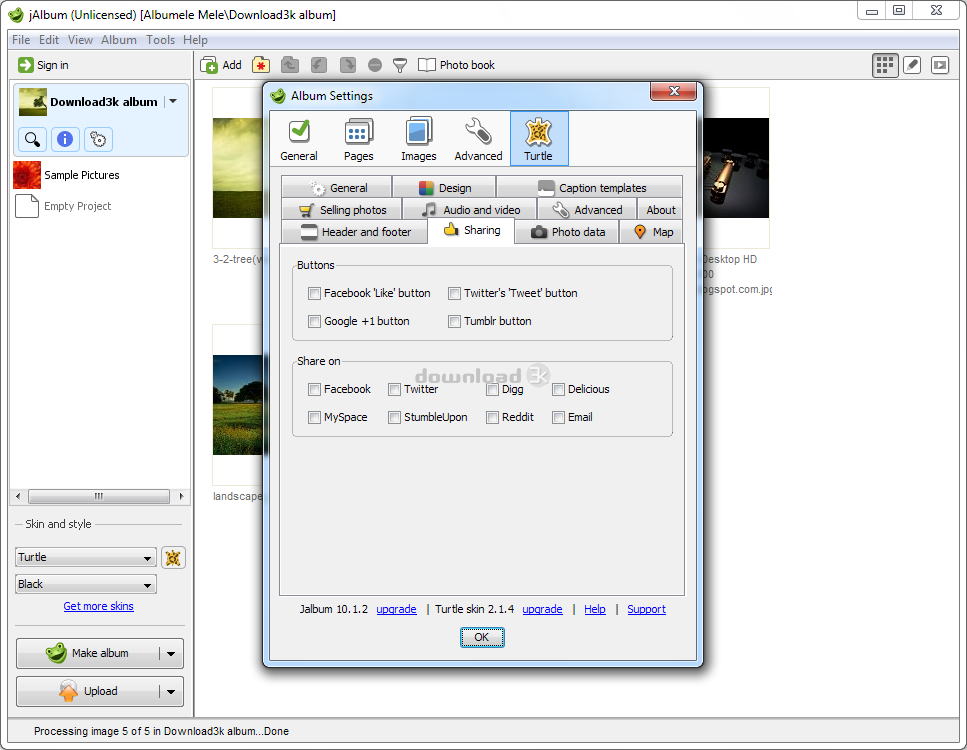
Task: Switch to the About tab
Action: (x=660, y=210)
